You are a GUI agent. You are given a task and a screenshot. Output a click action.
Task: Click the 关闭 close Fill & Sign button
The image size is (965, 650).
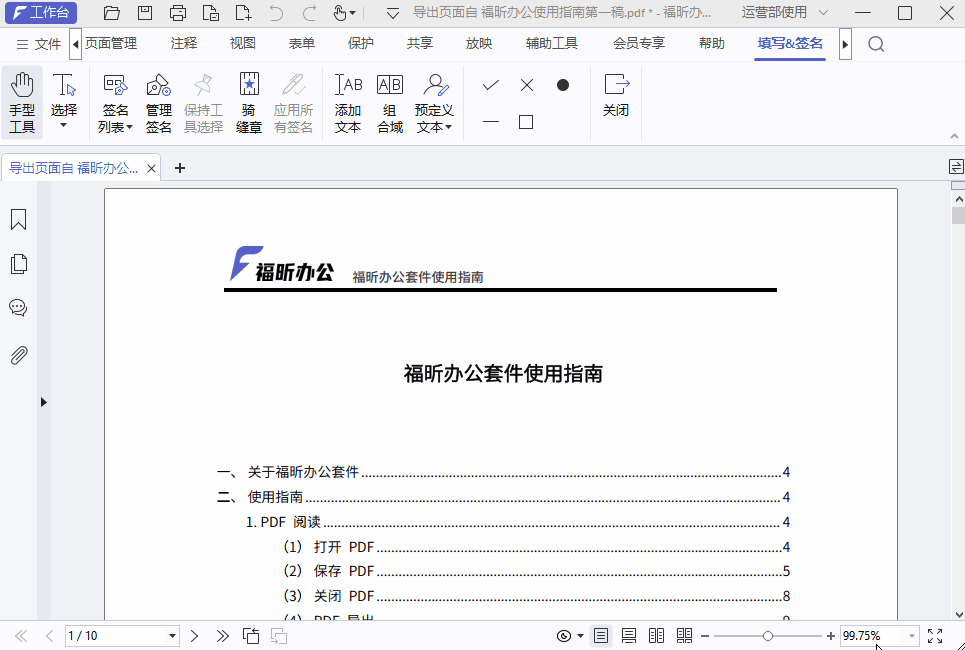pos(616,100)
